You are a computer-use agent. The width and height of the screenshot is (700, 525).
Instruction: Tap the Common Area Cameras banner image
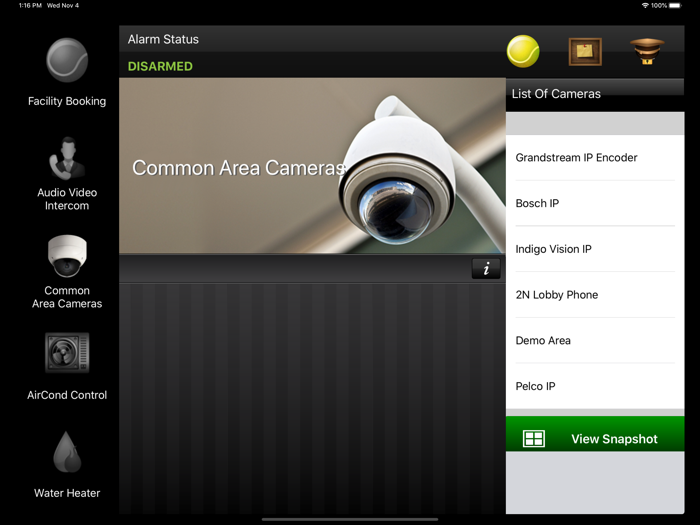[312, 166]
